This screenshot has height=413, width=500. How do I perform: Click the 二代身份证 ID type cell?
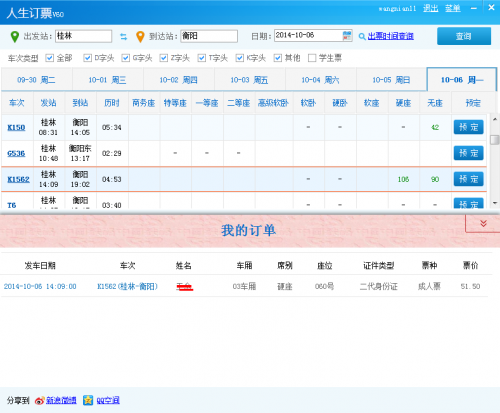[378, 286]
